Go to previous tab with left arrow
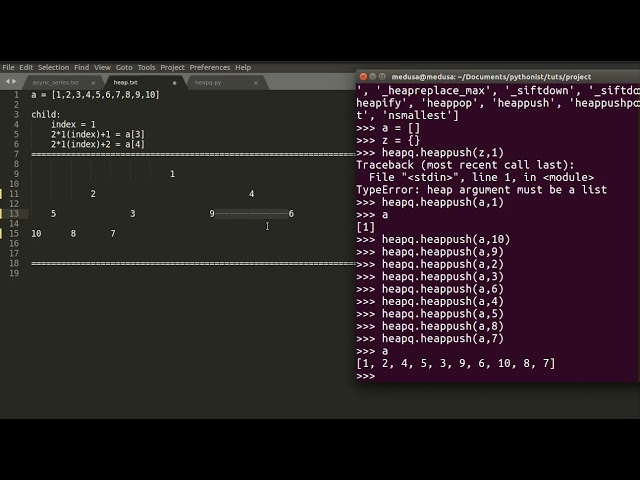This screenshot has width=640, height=480. pyautogui.click(x=7, y=82)
